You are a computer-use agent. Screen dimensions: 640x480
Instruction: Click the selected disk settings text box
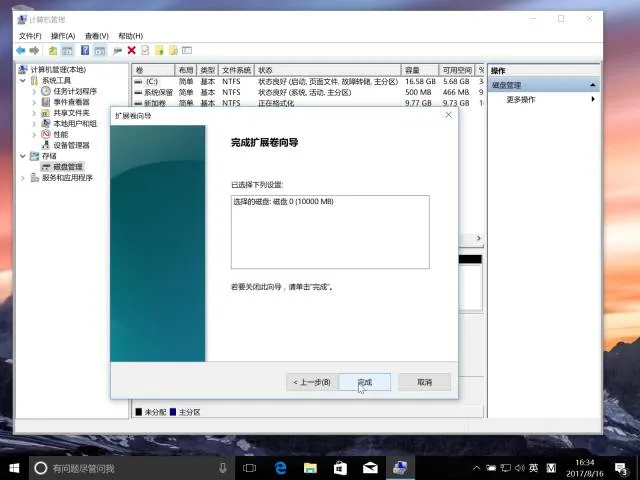(x=330, y=232)
